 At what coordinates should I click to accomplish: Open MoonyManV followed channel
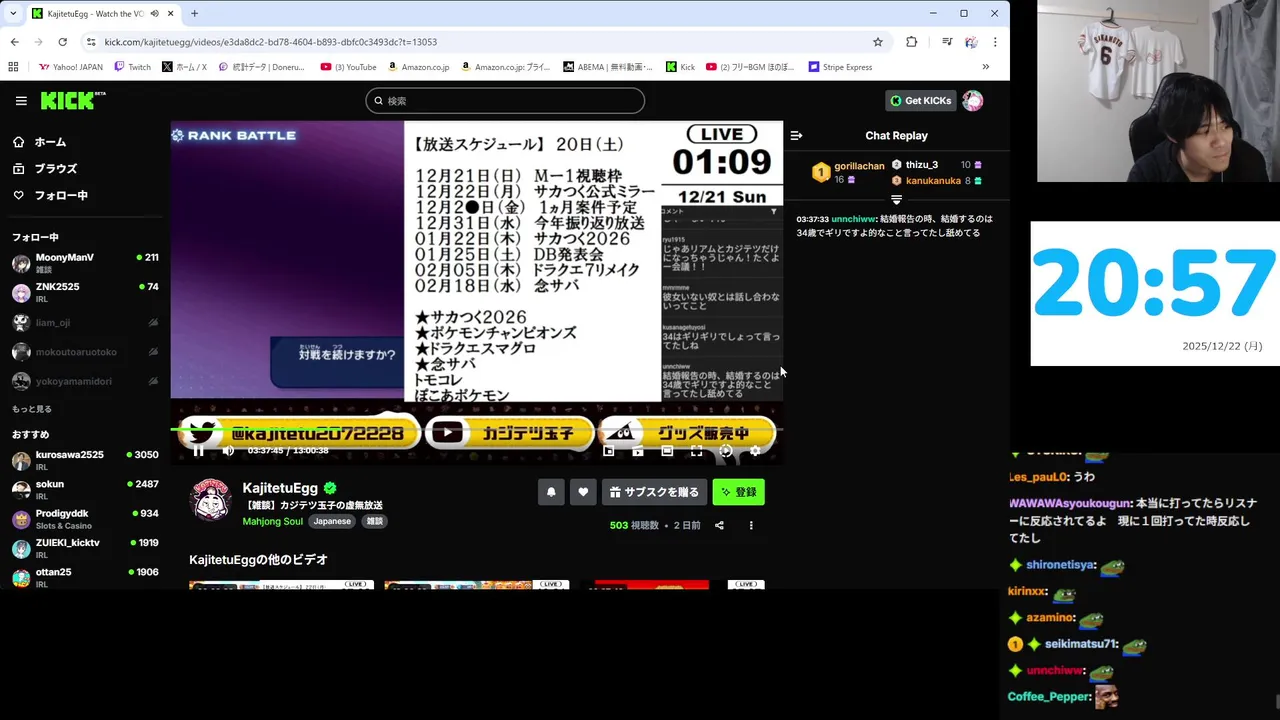tap(85, 263)
